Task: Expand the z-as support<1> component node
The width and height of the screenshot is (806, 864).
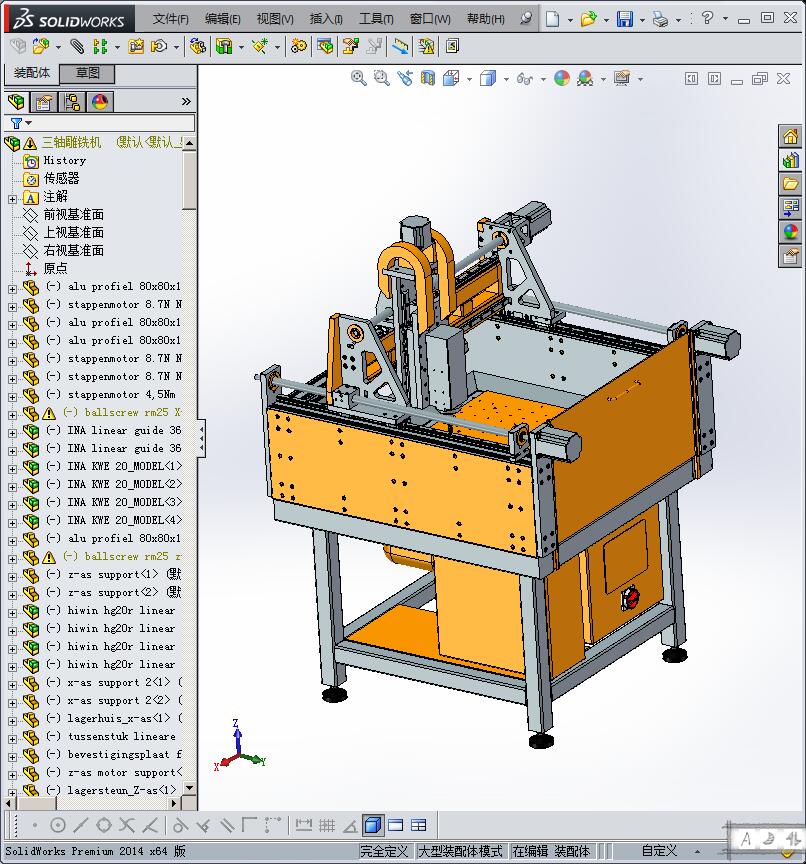Action: (12, 577)
